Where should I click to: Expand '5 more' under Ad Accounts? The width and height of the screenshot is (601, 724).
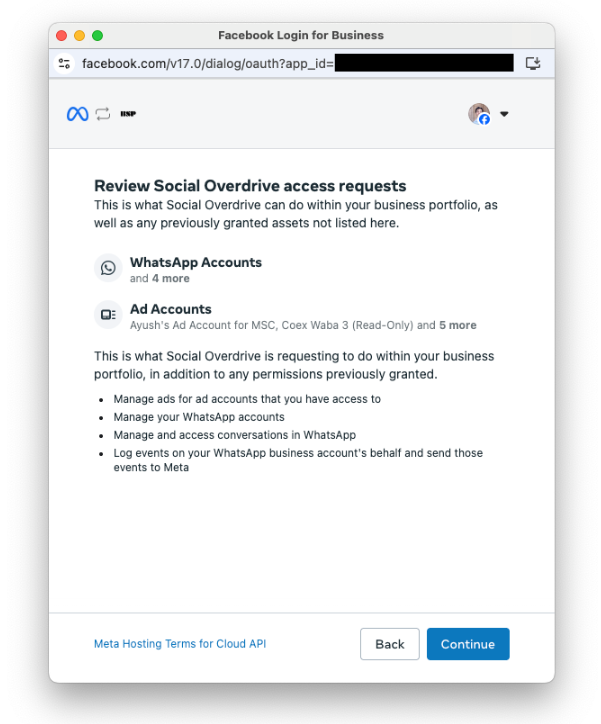coord(457,325)
